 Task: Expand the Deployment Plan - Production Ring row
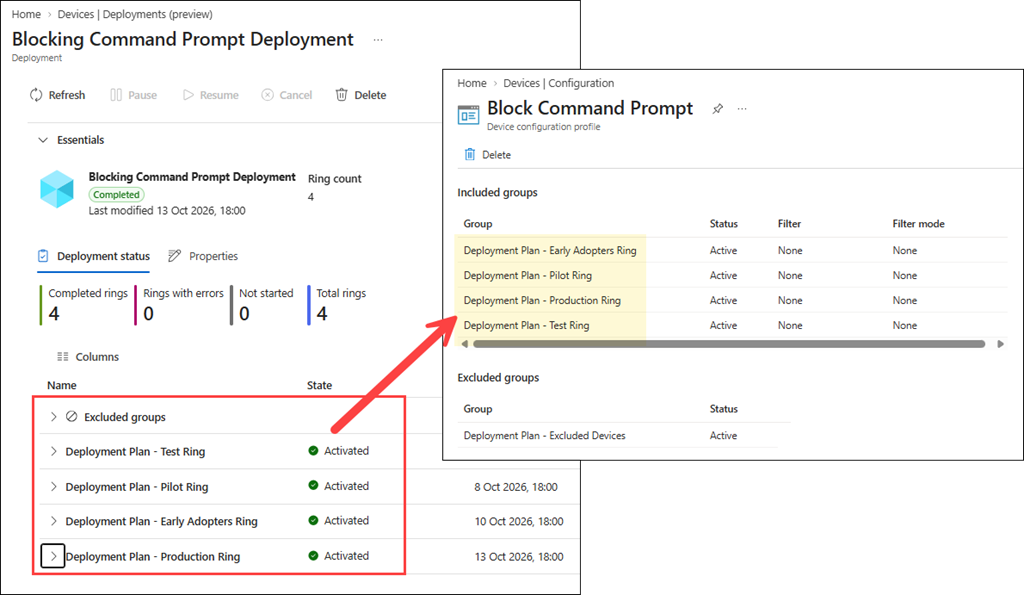coord(53,556)
